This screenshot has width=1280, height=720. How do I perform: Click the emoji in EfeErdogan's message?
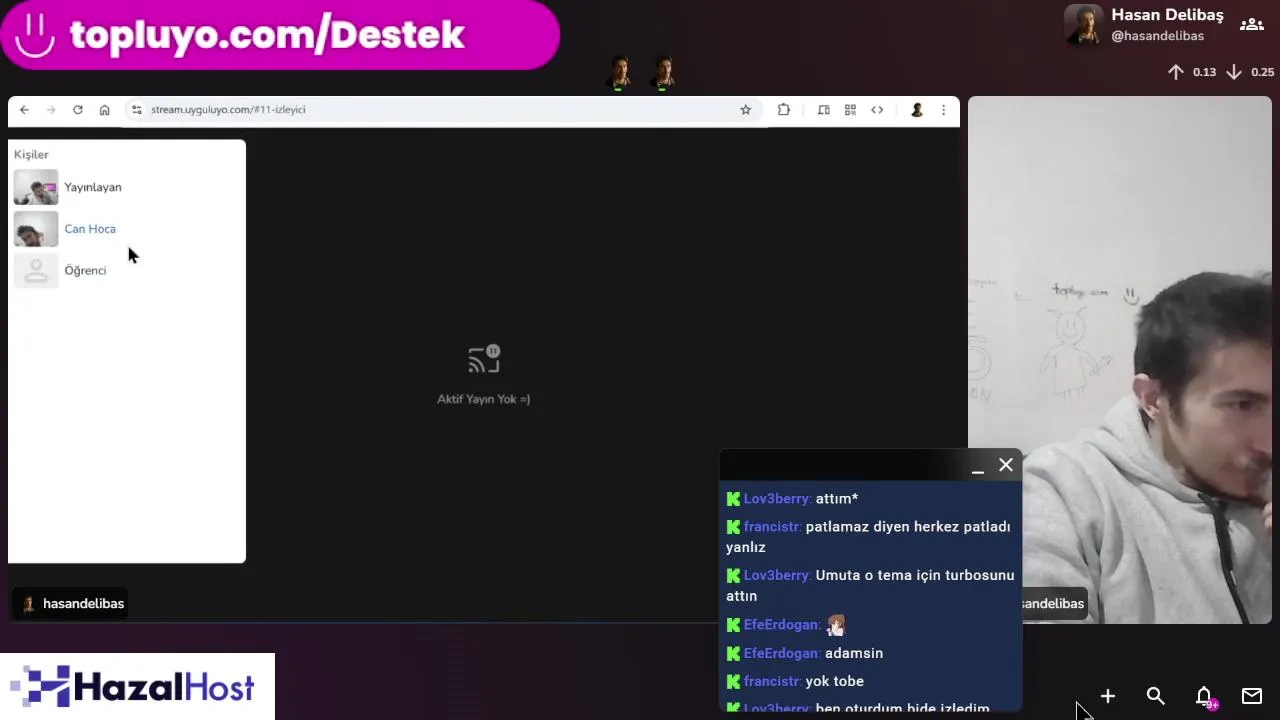(x=836, y=625)
